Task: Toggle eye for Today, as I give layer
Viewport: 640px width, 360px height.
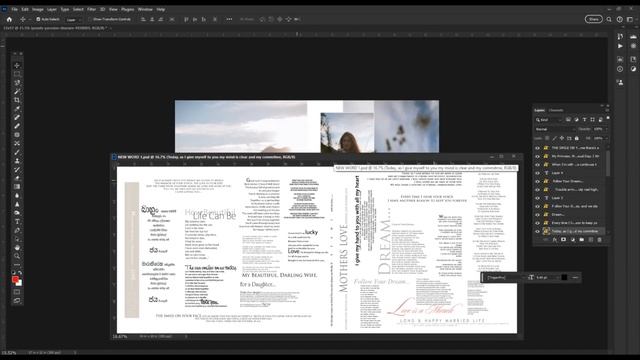Action: pyautogui.click(x=538, y=231)
